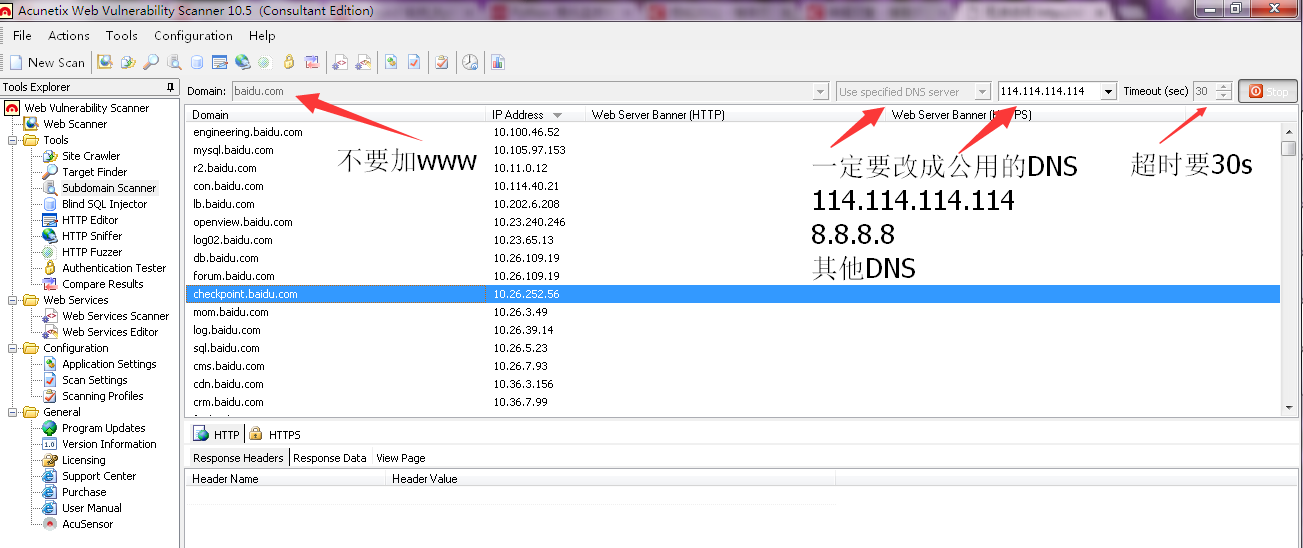
Task: Switch to the Response Data tab
Action: coord(330,458)
